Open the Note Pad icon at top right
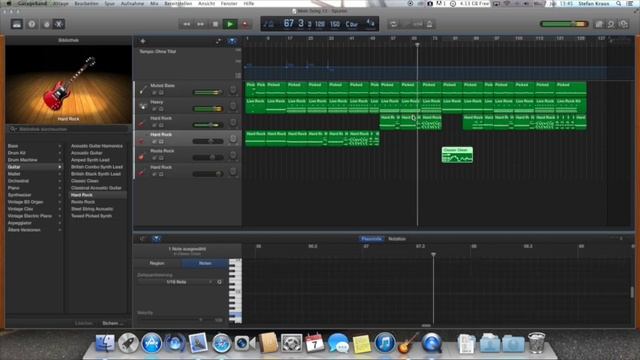Image resolution: width=640 pixels, height=360 pixels. (x=599, y=24)
